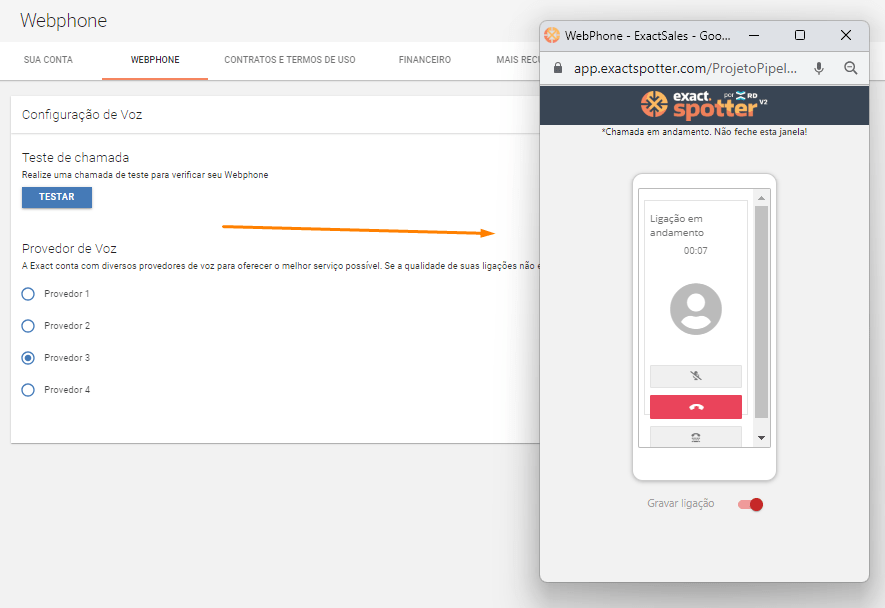Select the Provedor 1 radio button
Image resolution: width=885 pixels, height=608 pixels.
tap(28, 294)
